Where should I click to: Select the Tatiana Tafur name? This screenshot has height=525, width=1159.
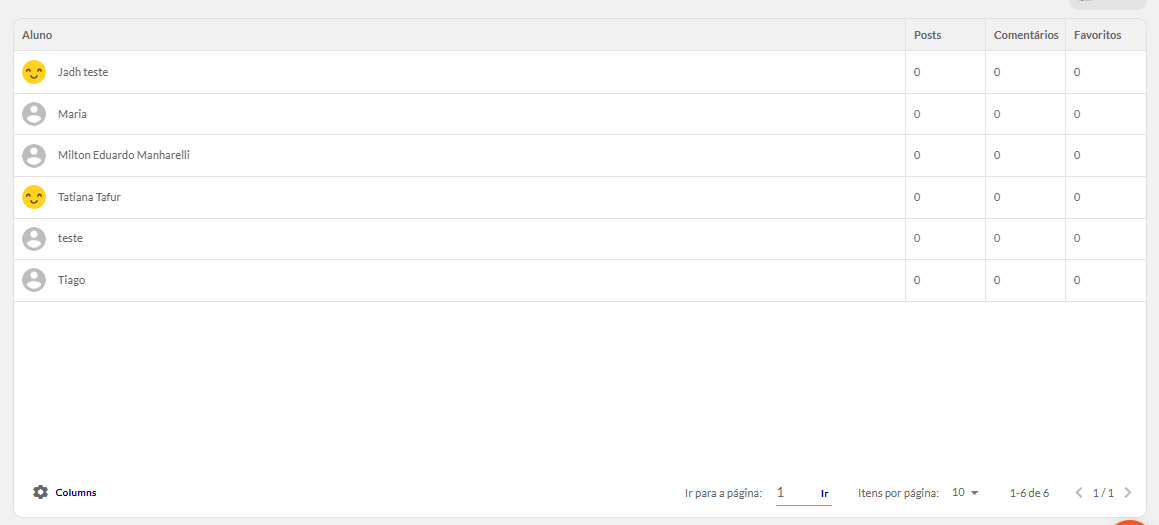click(89, 197)
